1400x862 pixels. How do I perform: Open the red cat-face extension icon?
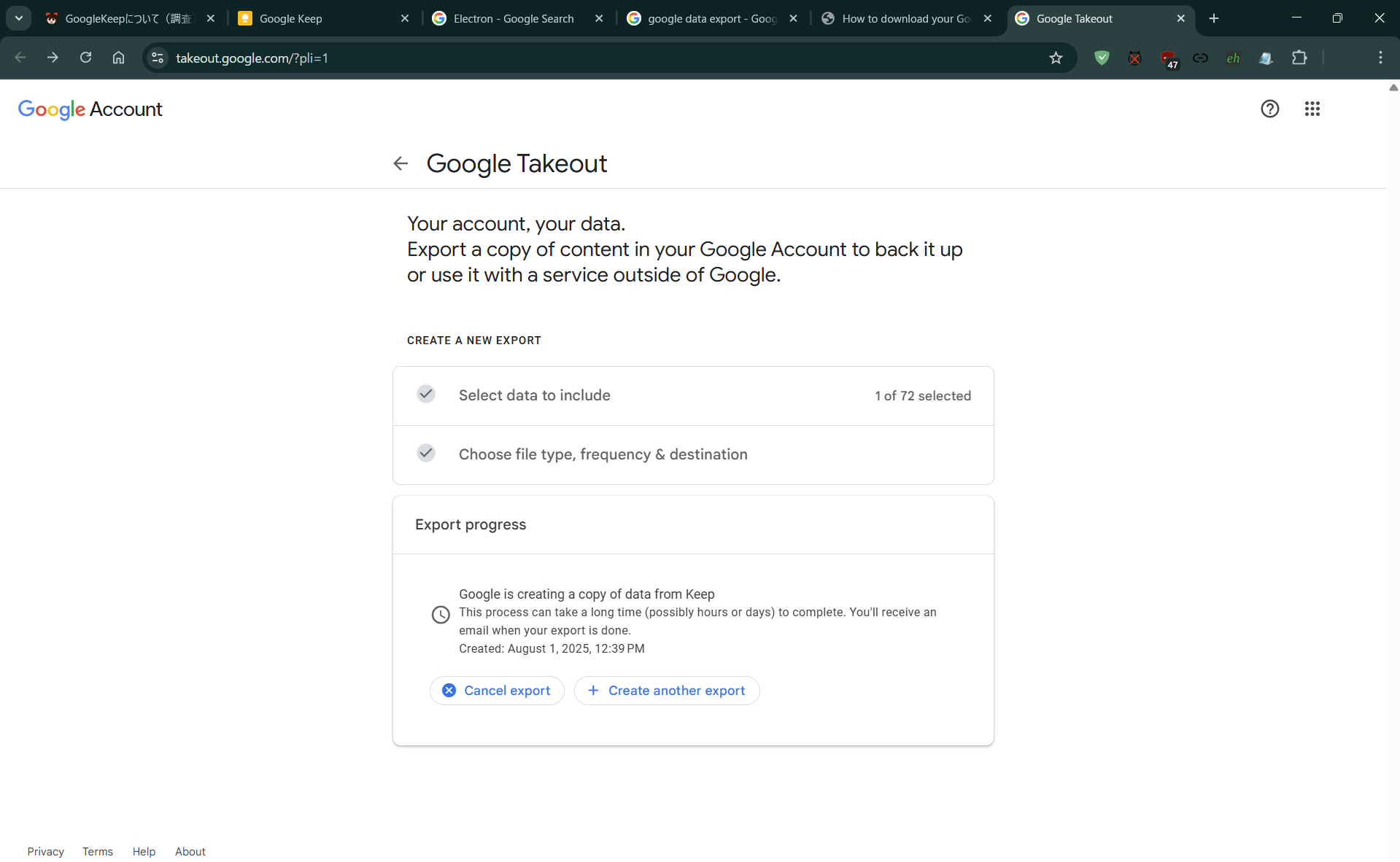[x=1134, y=58]
